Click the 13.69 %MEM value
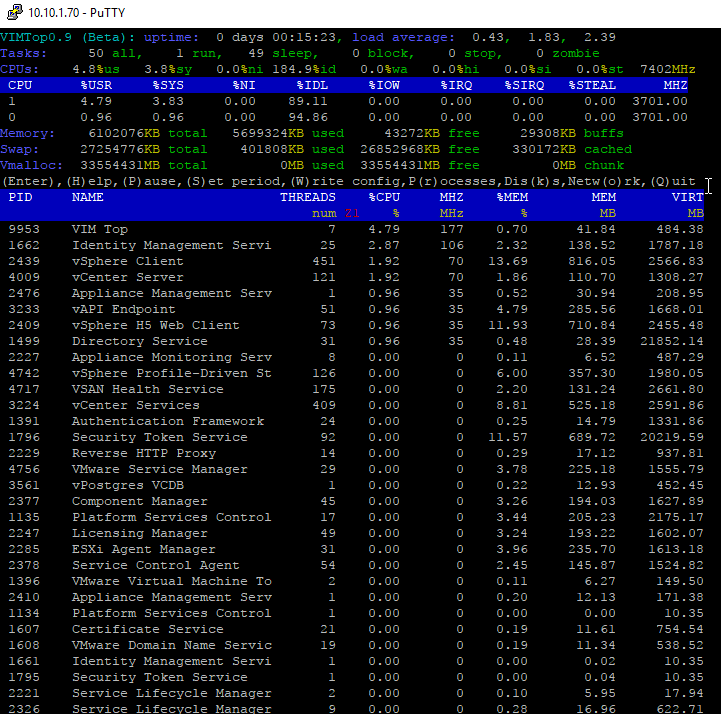 pos(508,261)
